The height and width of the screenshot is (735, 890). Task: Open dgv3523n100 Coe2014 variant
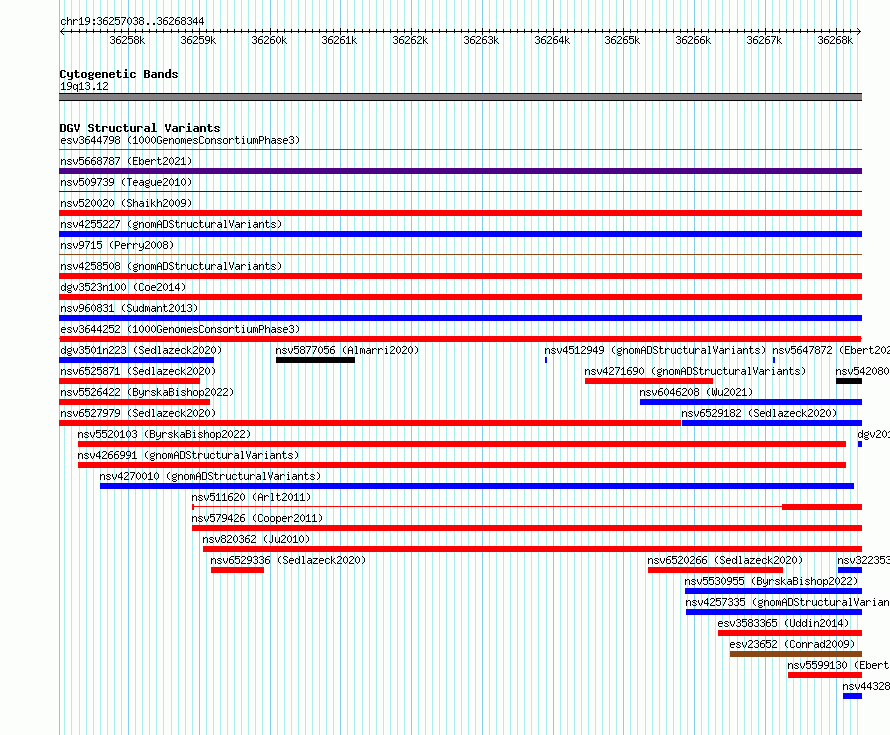tap(123, 287)
